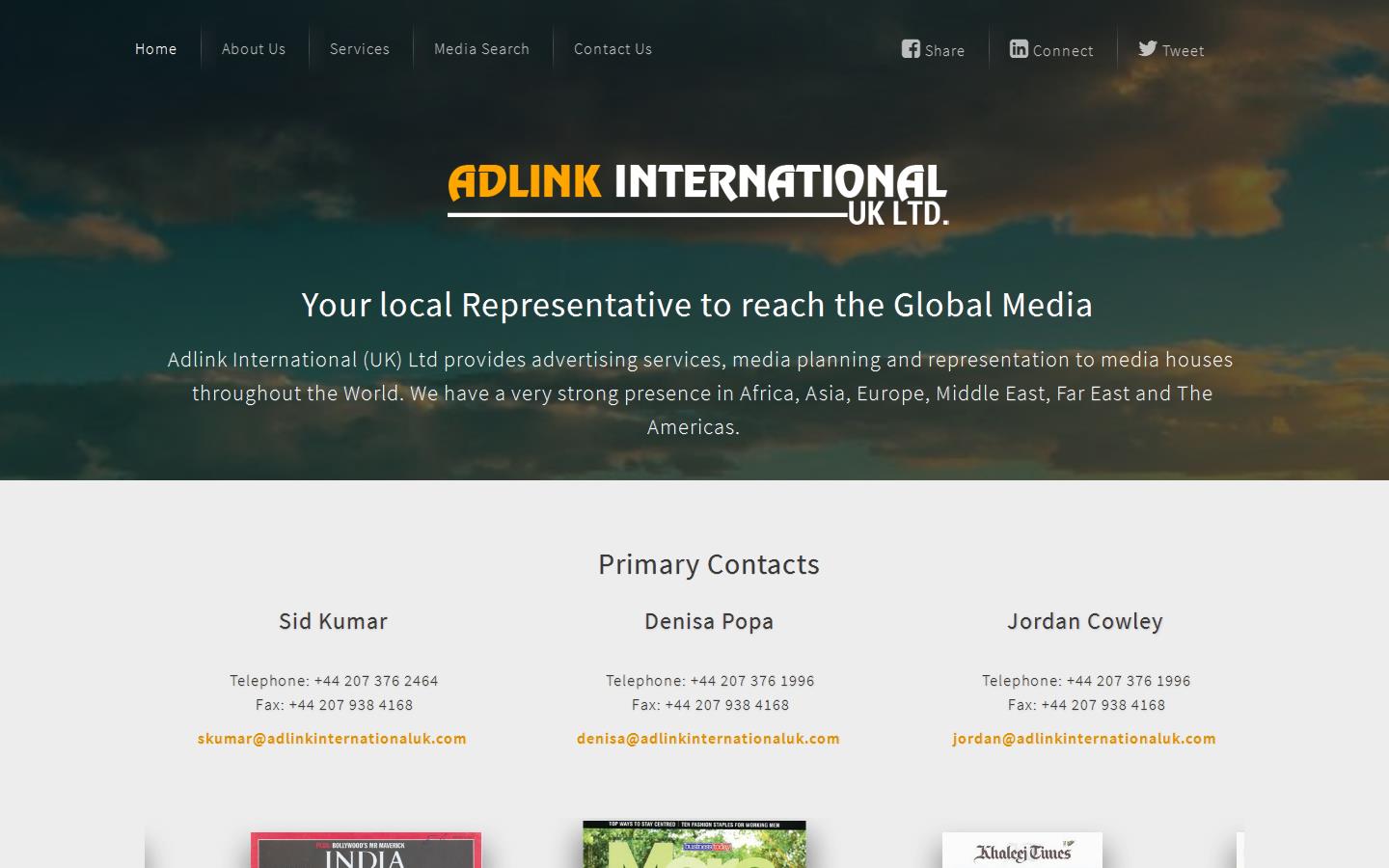This screenshot has width=1389, height=868.
Task: Click the India magazine cover thumbnail
Action: pos(365,849)
